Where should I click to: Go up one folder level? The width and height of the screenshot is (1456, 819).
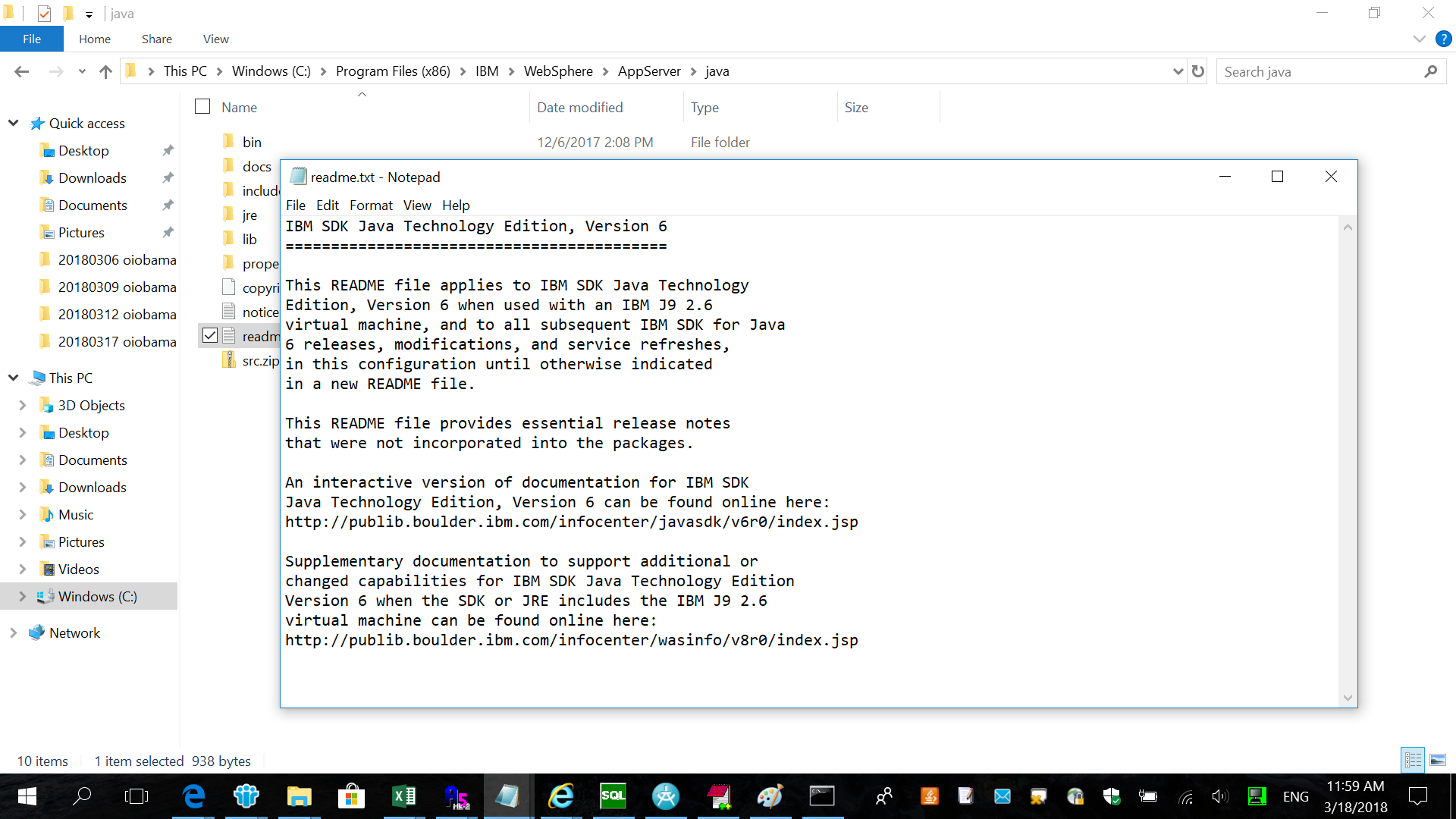105,71
